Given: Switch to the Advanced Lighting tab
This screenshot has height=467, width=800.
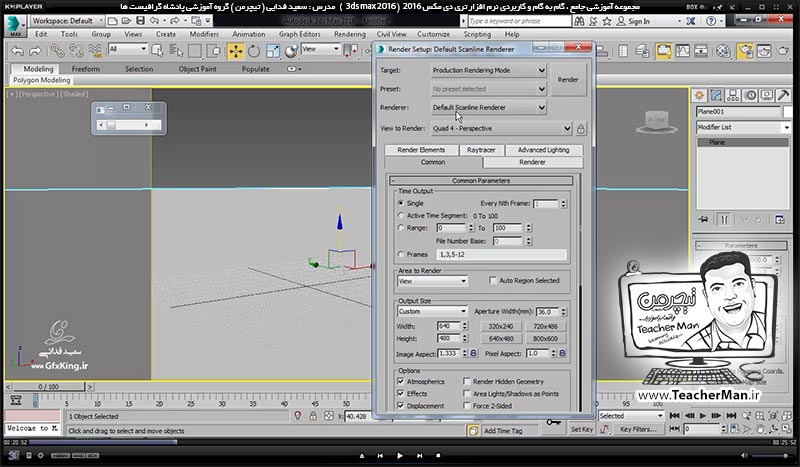Looking at the screenshot, I should click(x=543, y=150).
